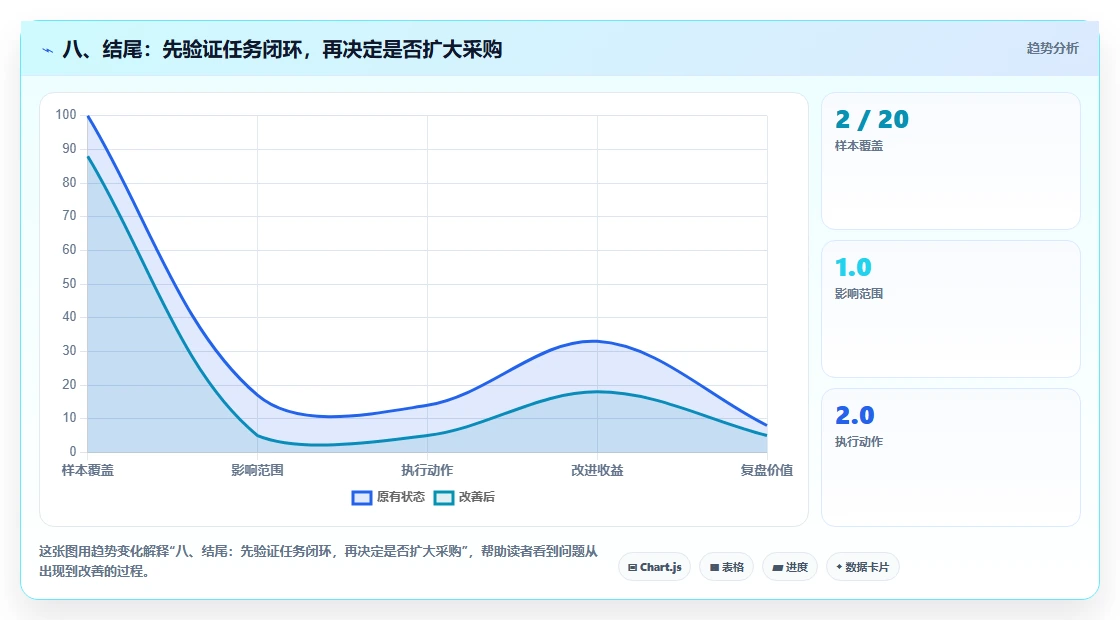Click the 样本覆盖 x-axis label
The width and height of the screenshot is (1120, 620).
[88, 470]
